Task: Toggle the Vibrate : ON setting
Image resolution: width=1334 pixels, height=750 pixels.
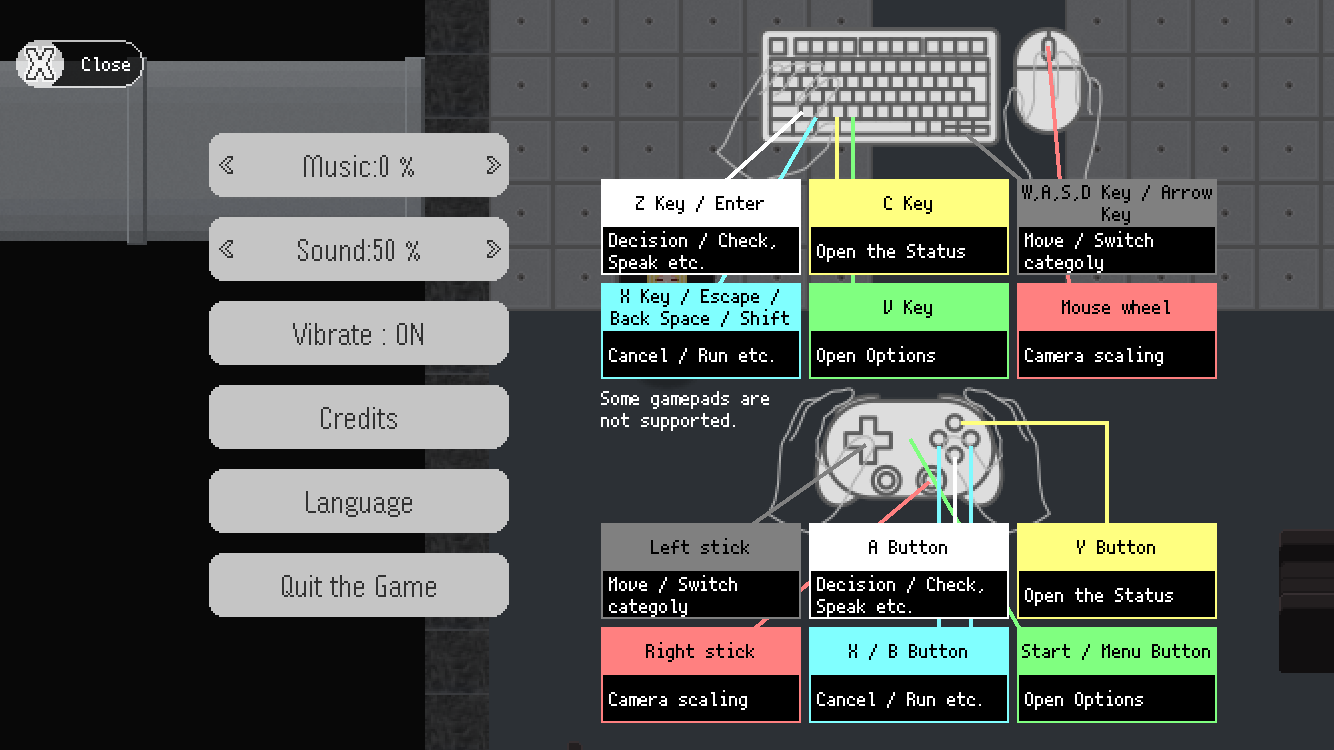Action: [x=359, y=333]
